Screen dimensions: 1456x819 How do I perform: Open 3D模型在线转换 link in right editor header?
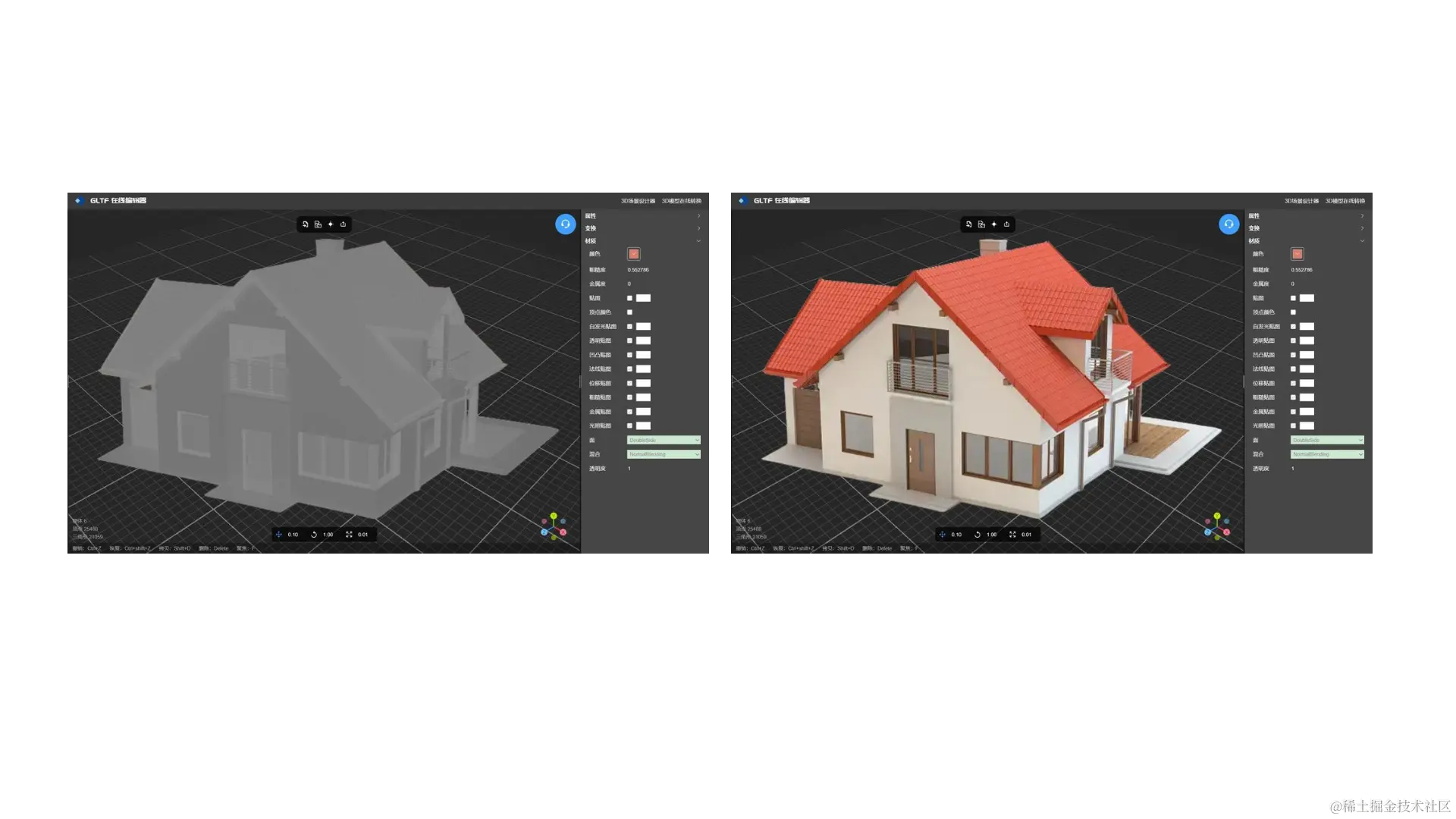click(x=1345, y=201)
